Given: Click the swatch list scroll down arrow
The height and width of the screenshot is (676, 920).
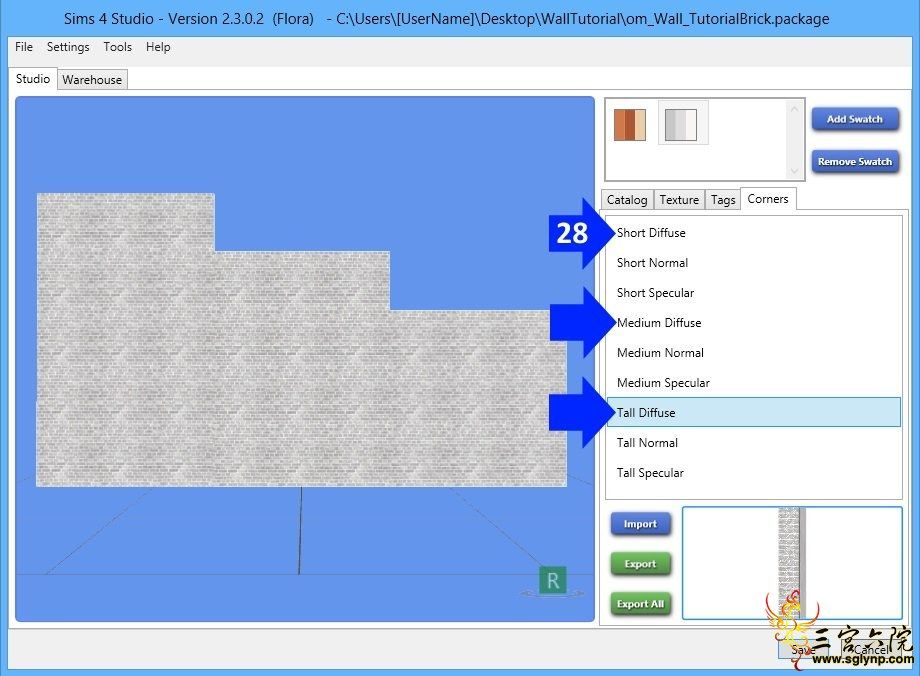Looking at the screenshot, I should point(794,171).
